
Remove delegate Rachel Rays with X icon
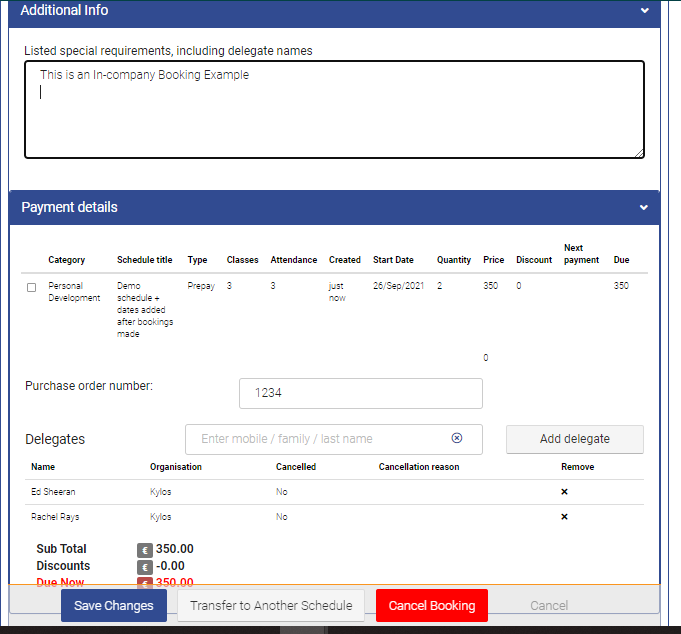pyautogui.click(x=564, y=517)
